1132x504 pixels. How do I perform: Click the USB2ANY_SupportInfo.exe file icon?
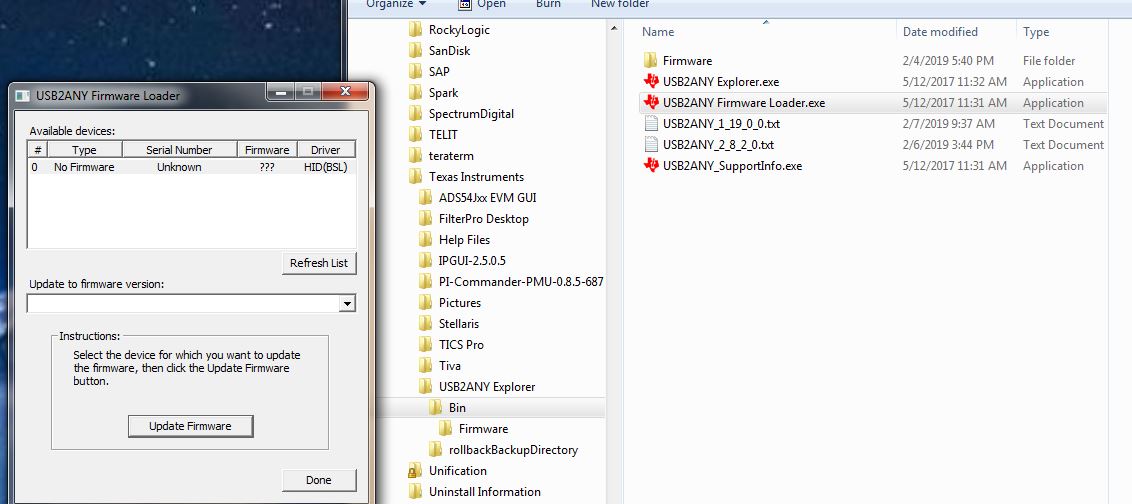click(651, 165)
